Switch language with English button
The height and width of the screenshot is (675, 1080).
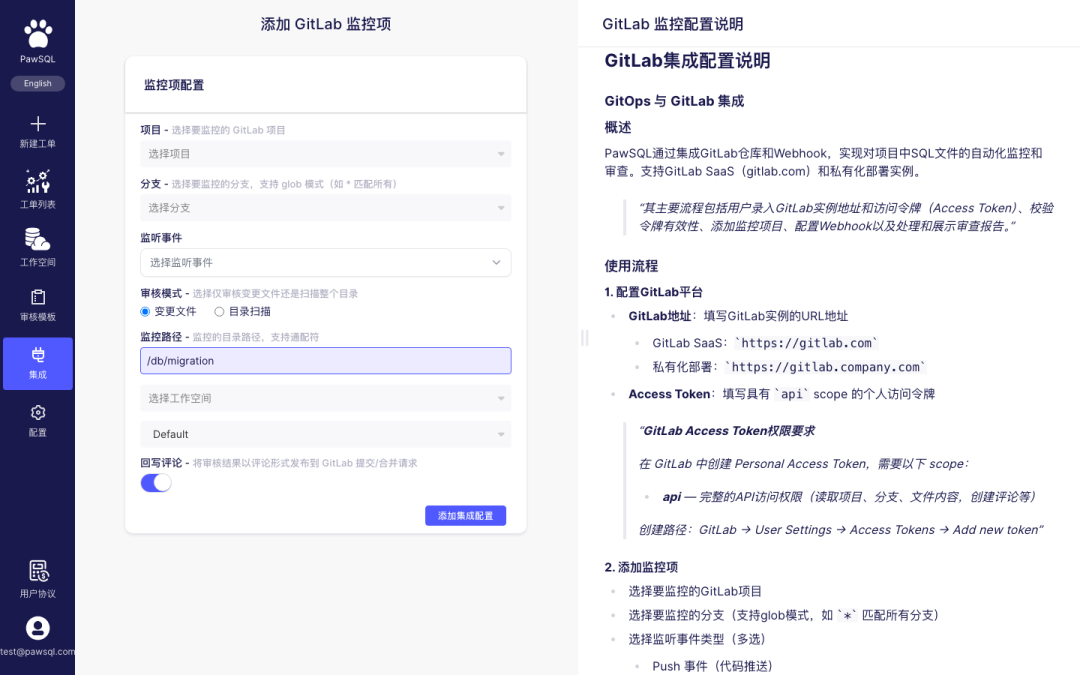(38, 83)
